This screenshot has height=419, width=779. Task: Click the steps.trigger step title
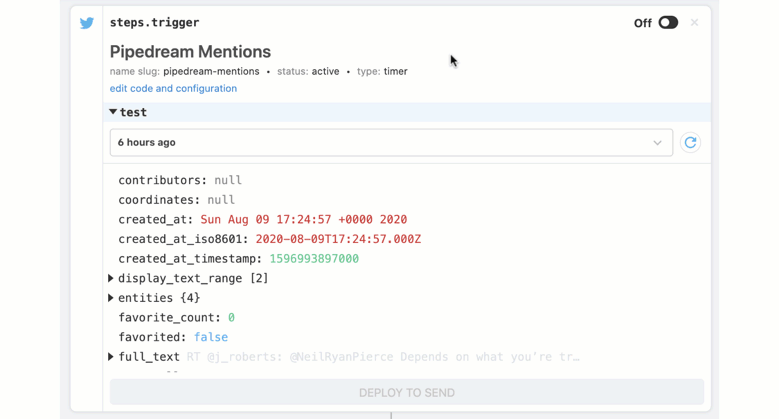[x=154, y=23]
